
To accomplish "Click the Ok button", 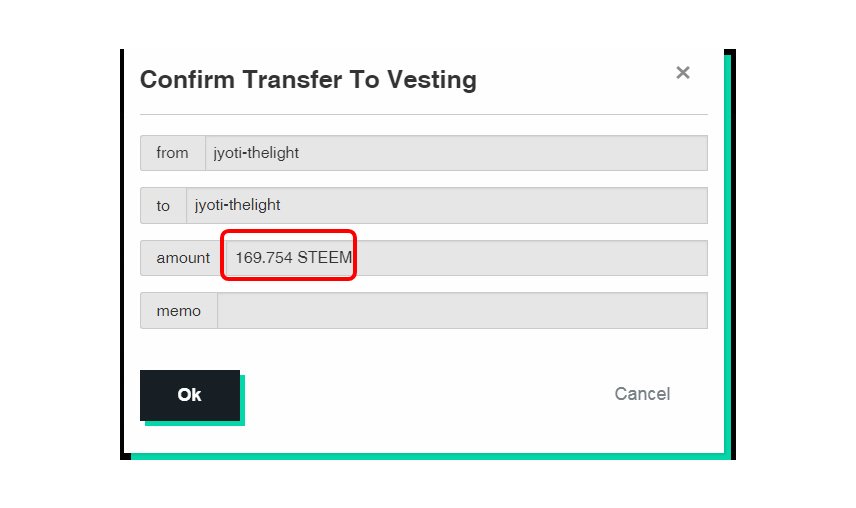I will point(190,395).
